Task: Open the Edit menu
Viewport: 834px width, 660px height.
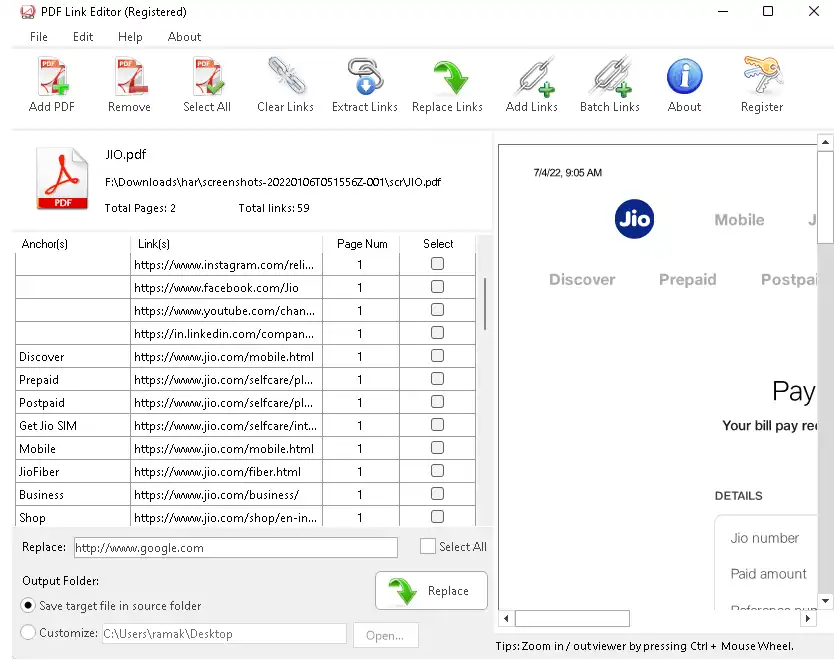Action: 83,37
